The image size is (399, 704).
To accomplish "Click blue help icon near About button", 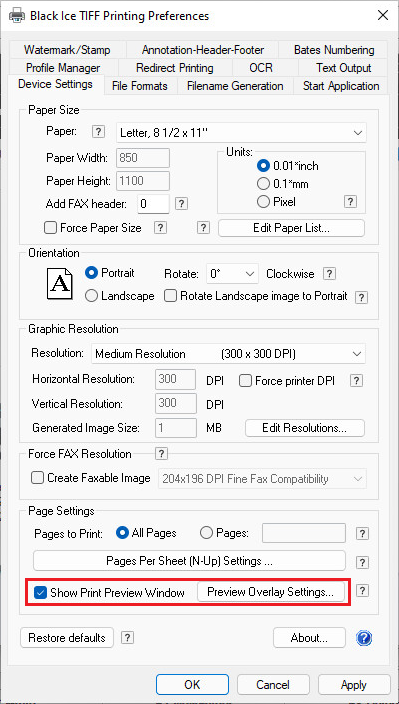I will click(364, 638).
